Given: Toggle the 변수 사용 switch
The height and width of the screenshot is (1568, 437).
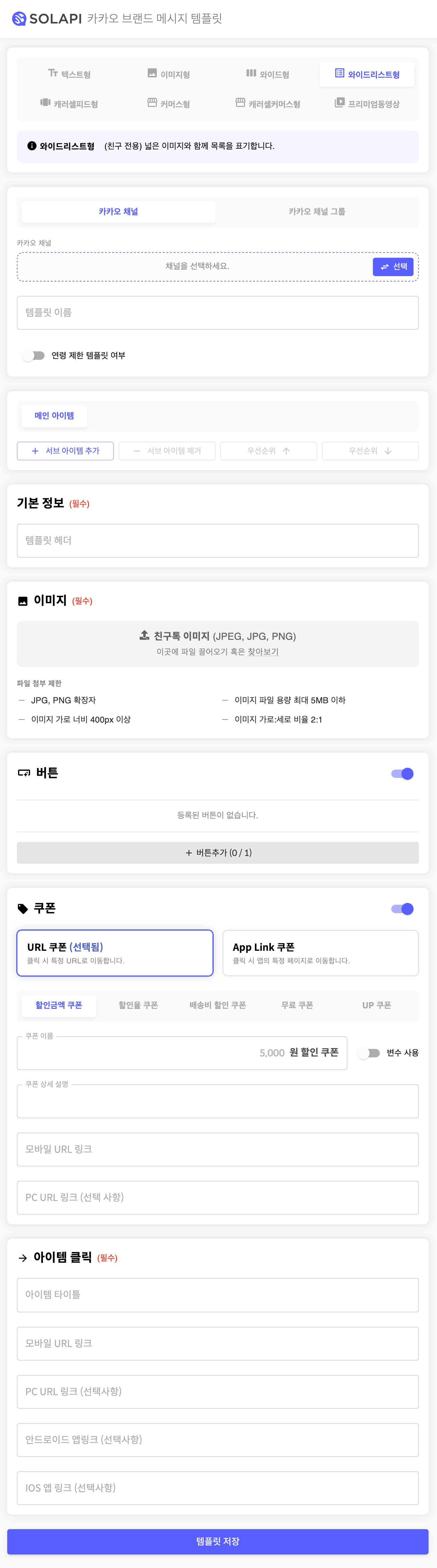Looking at the screenshot, I should (369, 1053).
